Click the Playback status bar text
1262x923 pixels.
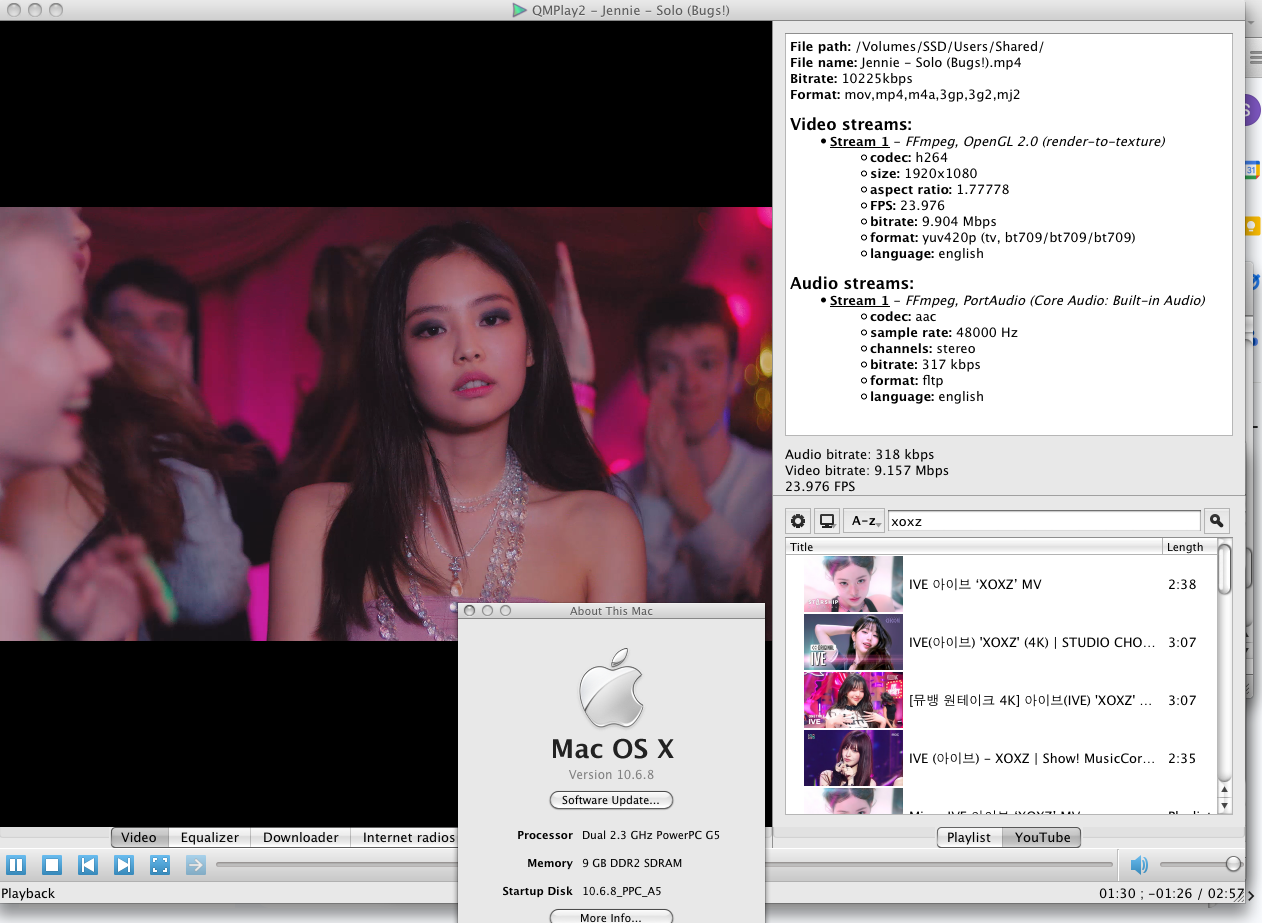[28, 893]
